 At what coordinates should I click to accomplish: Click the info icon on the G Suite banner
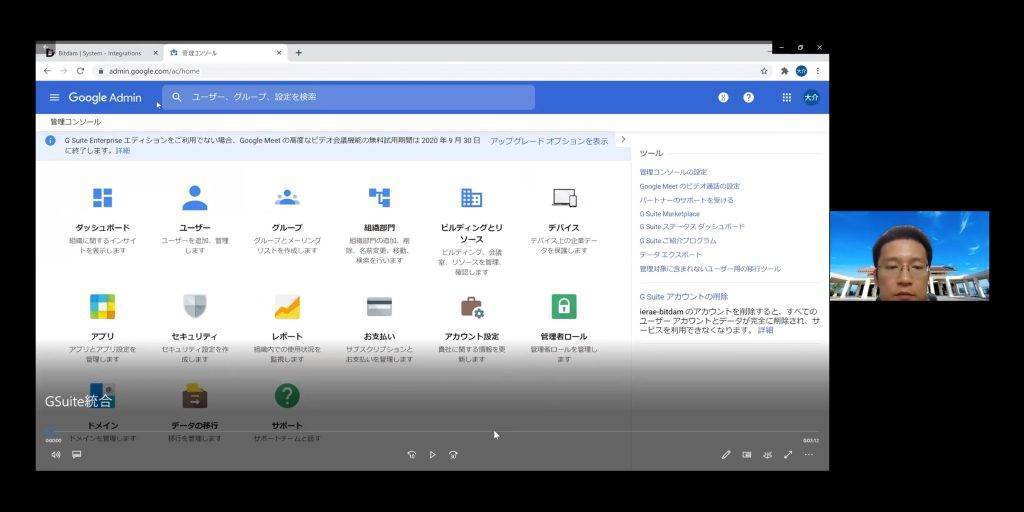pos(50,140)
